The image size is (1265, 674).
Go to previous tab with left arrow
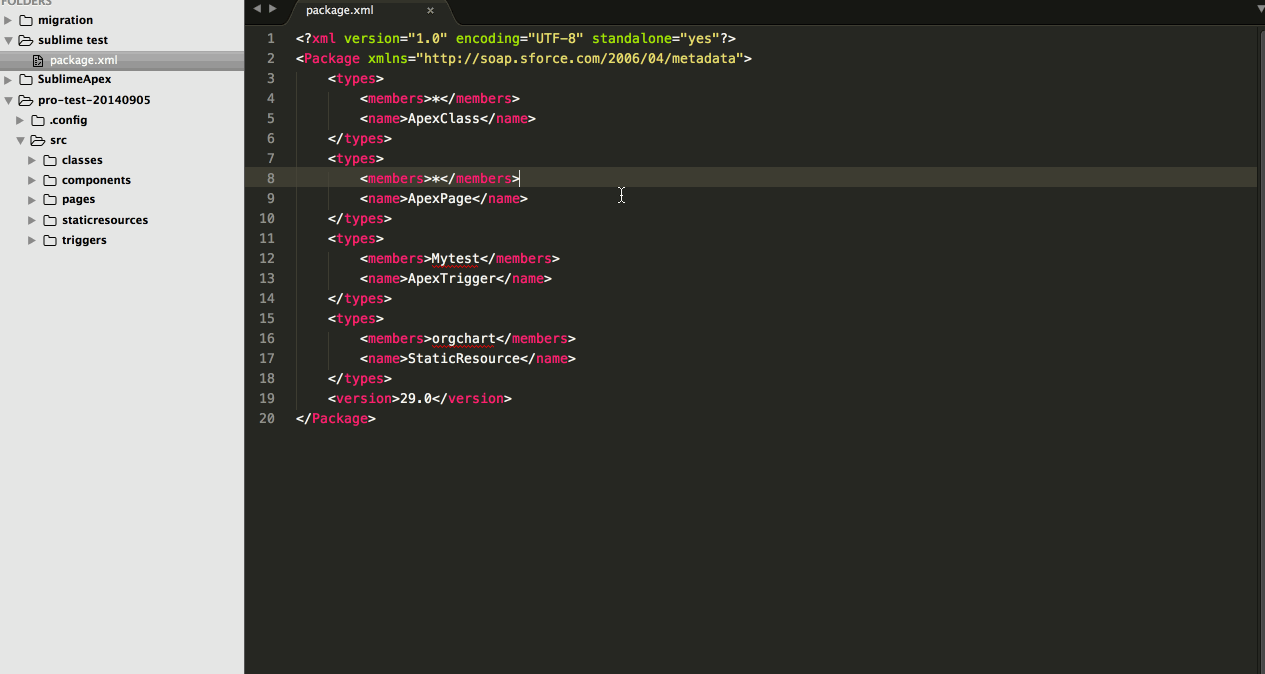pos(256,9)
